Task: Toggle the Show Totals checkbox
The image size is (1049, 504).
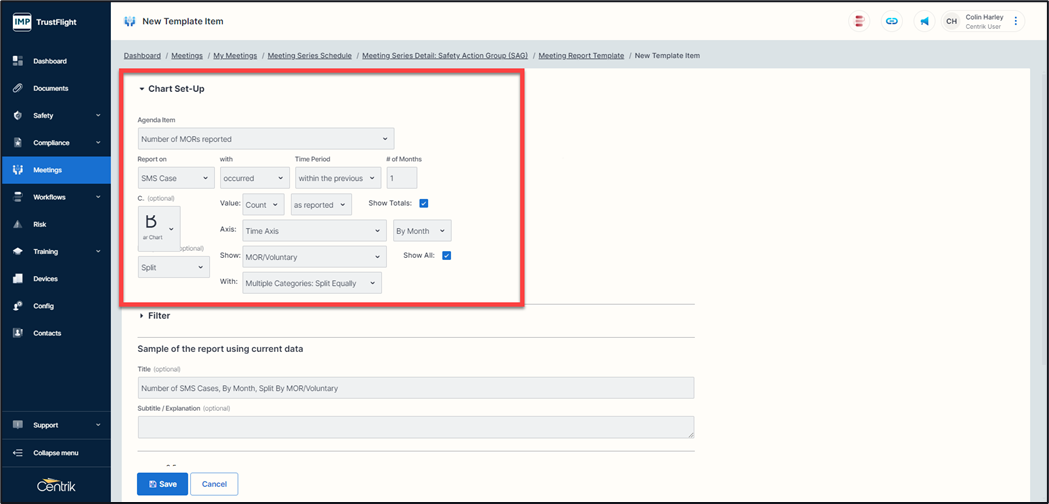Action: (424, 204)
